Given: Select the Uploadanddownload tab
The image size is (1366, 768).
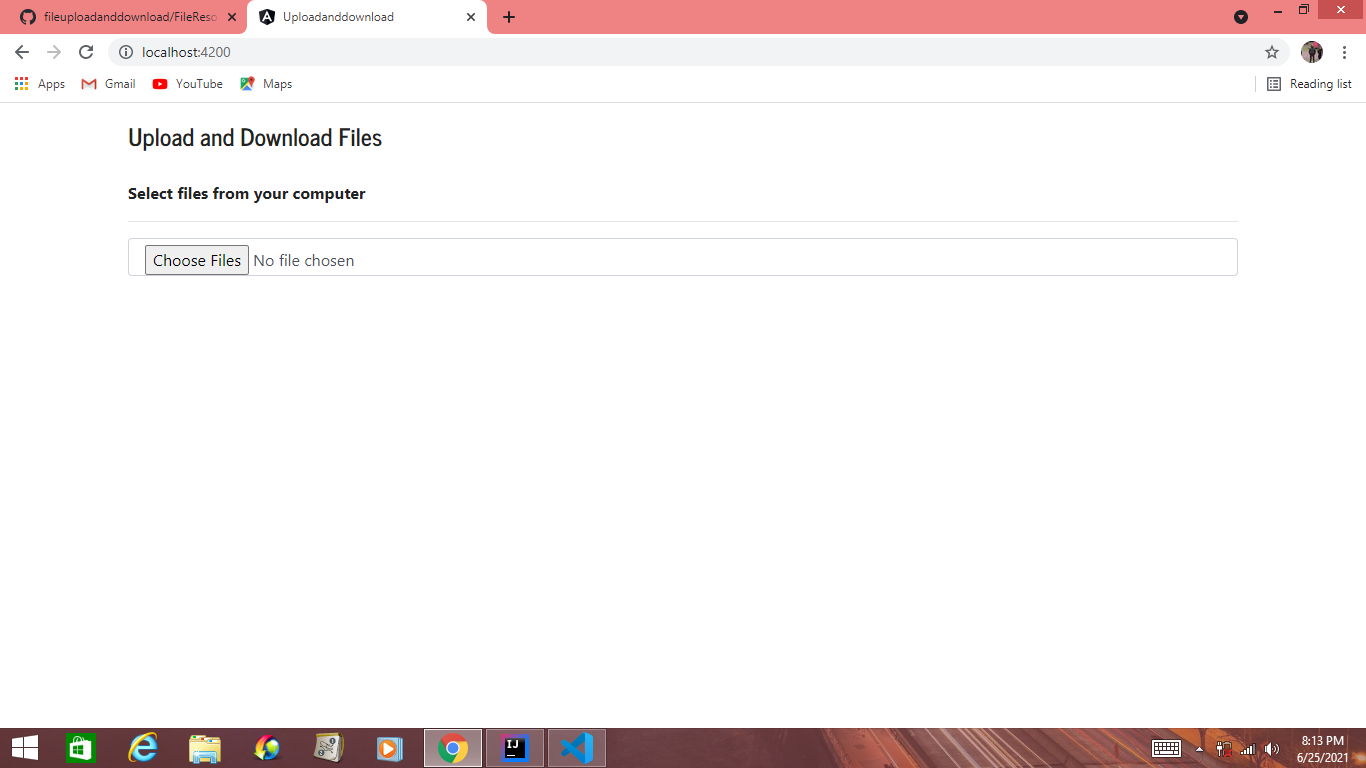Looking at the screenshot, I should (340, 17).
